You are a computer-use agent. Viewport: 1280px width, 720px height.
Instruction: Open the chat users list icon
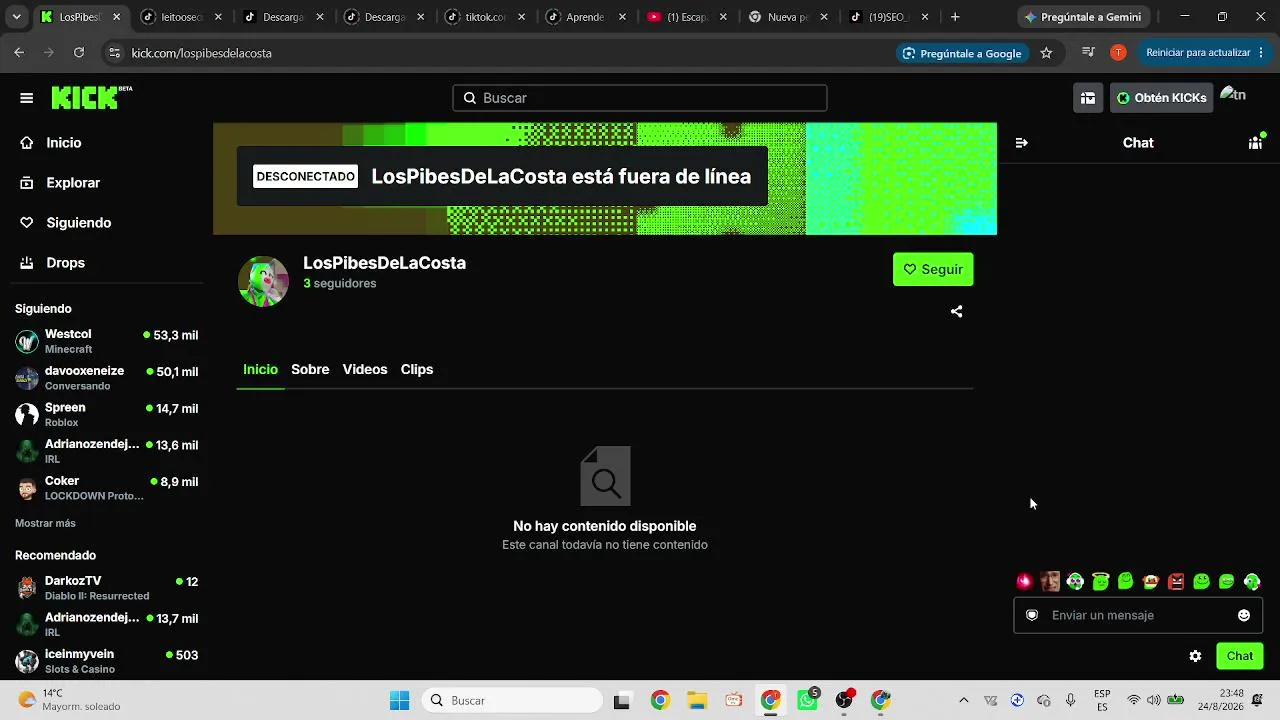(1255, 143)
